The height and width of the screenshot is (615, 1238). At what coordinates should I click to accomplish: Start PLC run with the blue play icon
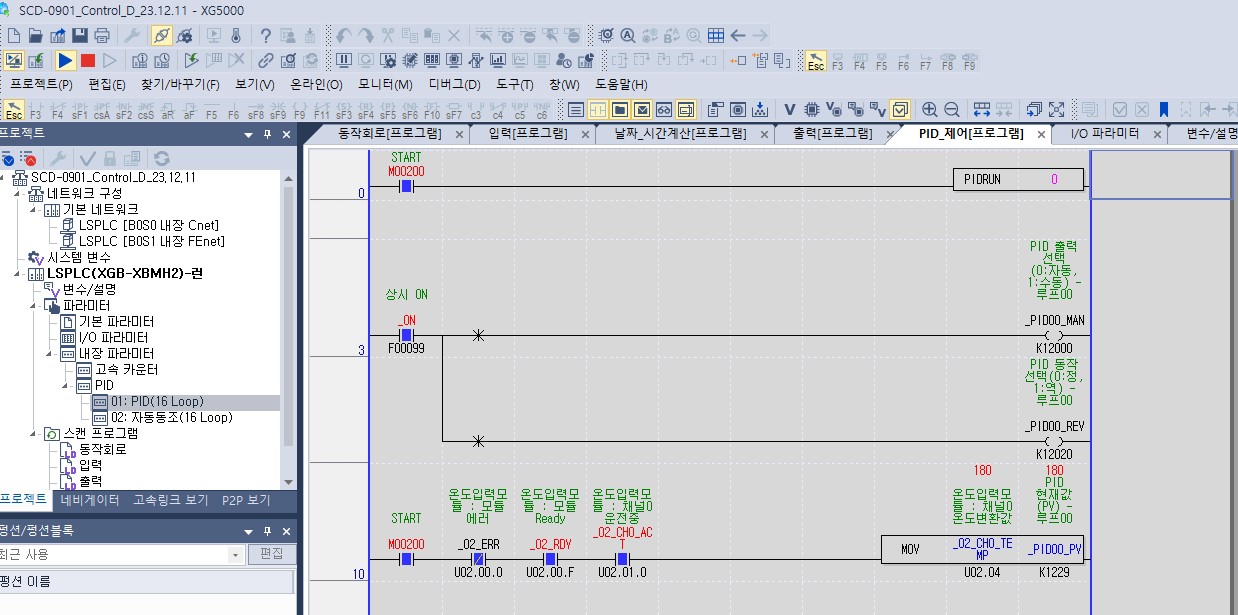pos(66,60)
